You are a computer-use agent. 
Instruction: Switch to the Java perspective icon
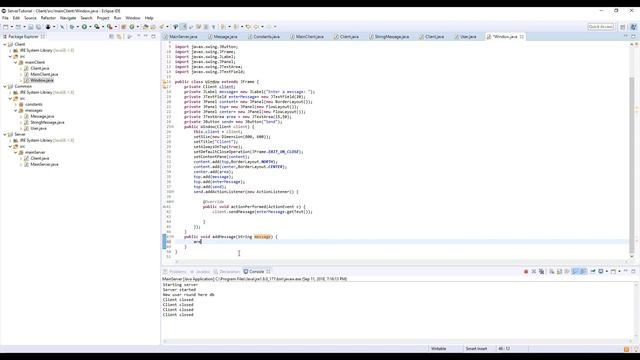point(633,27)
